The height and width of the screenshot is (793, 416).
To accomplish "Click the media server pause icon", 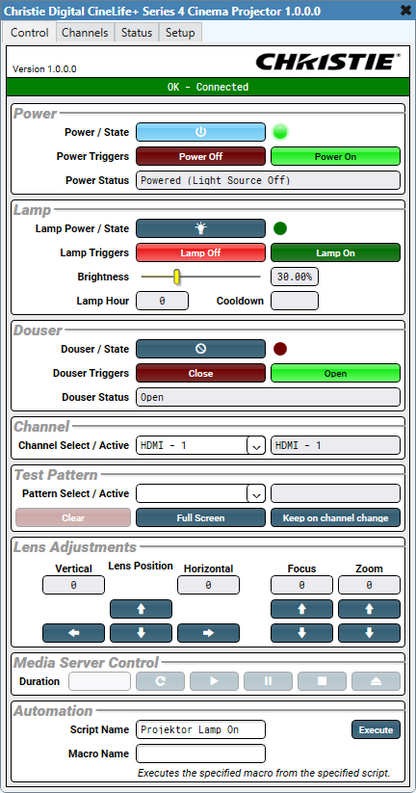I will tap(268, 681).
